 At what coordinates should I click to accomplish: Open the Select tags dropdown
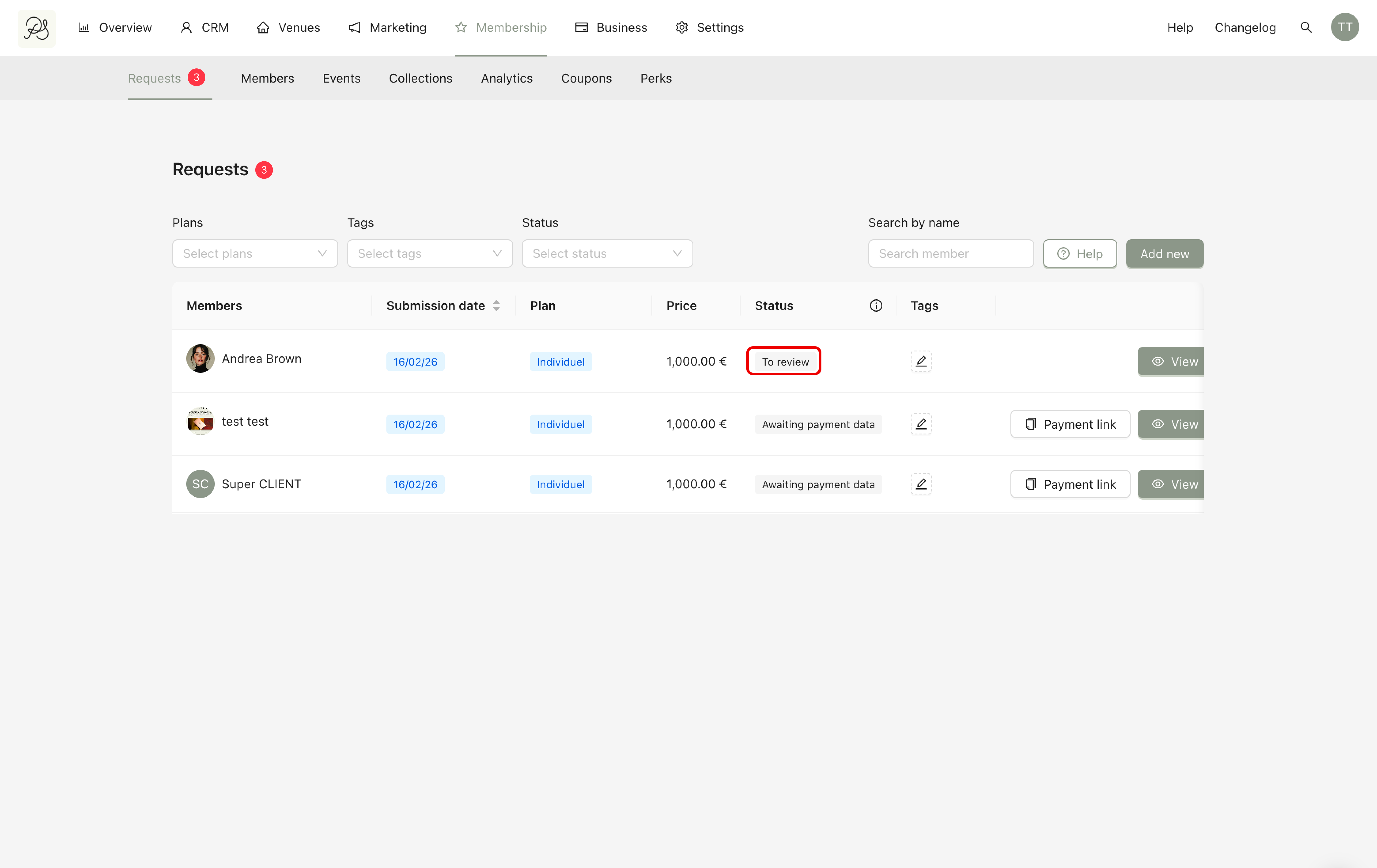point(429,253)
